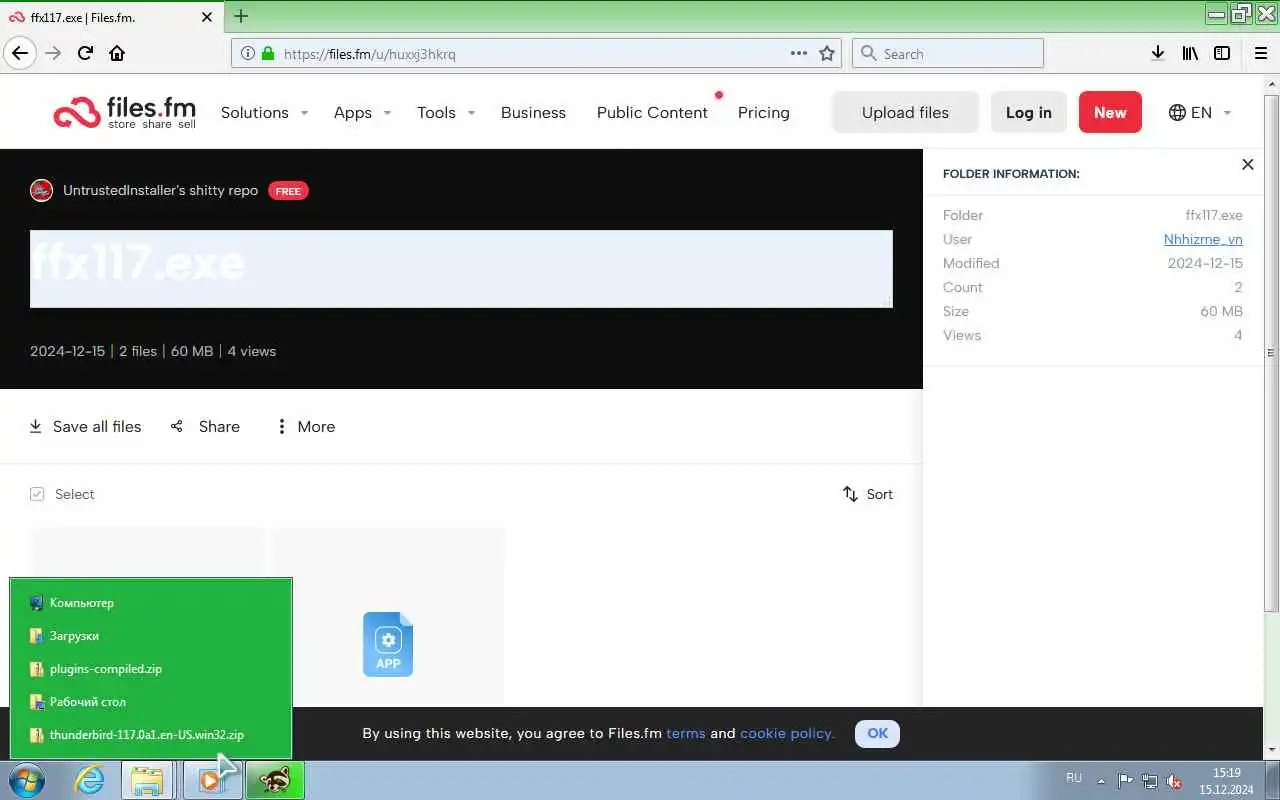The image size is (1280, 800).
Task: Expand the Tools menu
Action: (446, 112)
